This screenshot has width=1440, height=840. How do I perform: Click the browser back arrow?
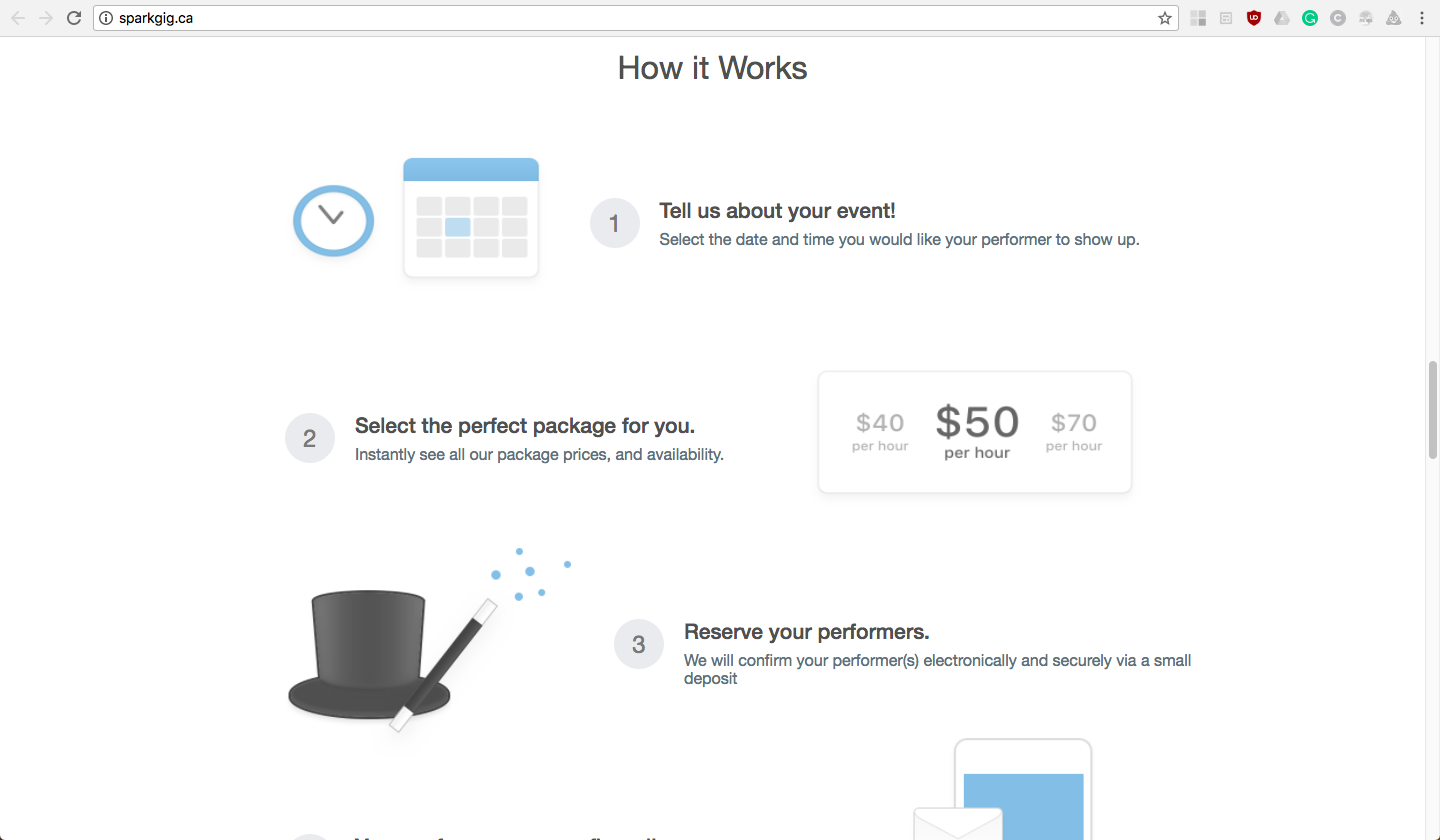(x=18, y=18)
